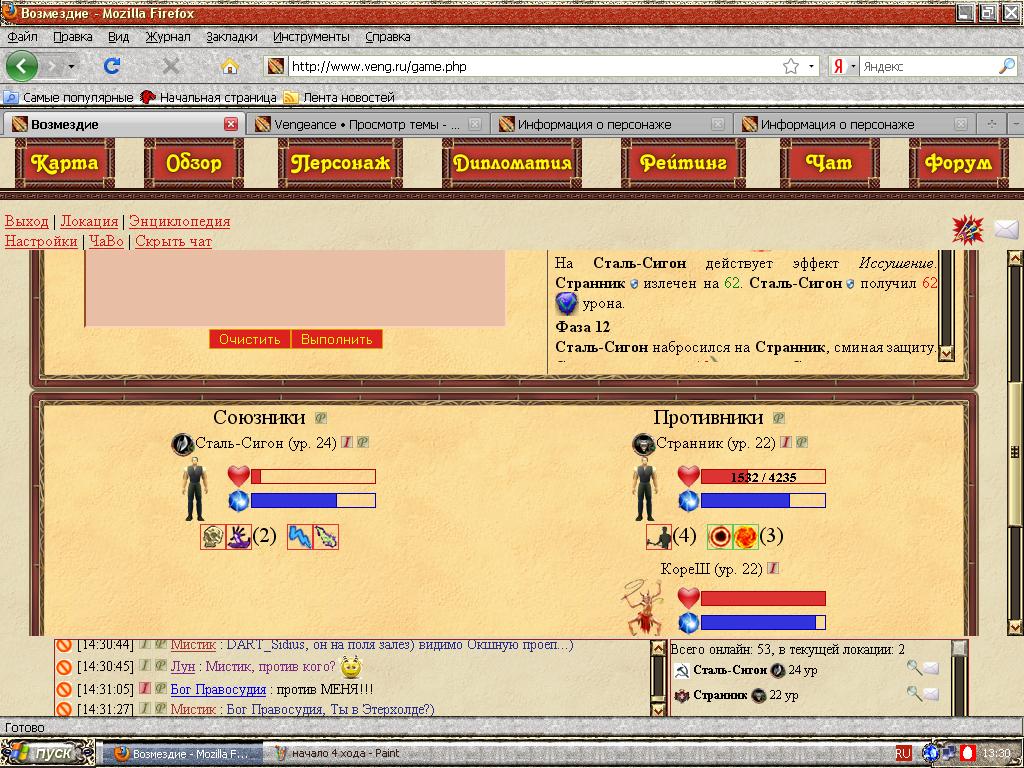Click the Firefox back arrow button
Image resolution: width=1024 pixels, height=768 pixels.
[22, 66]
